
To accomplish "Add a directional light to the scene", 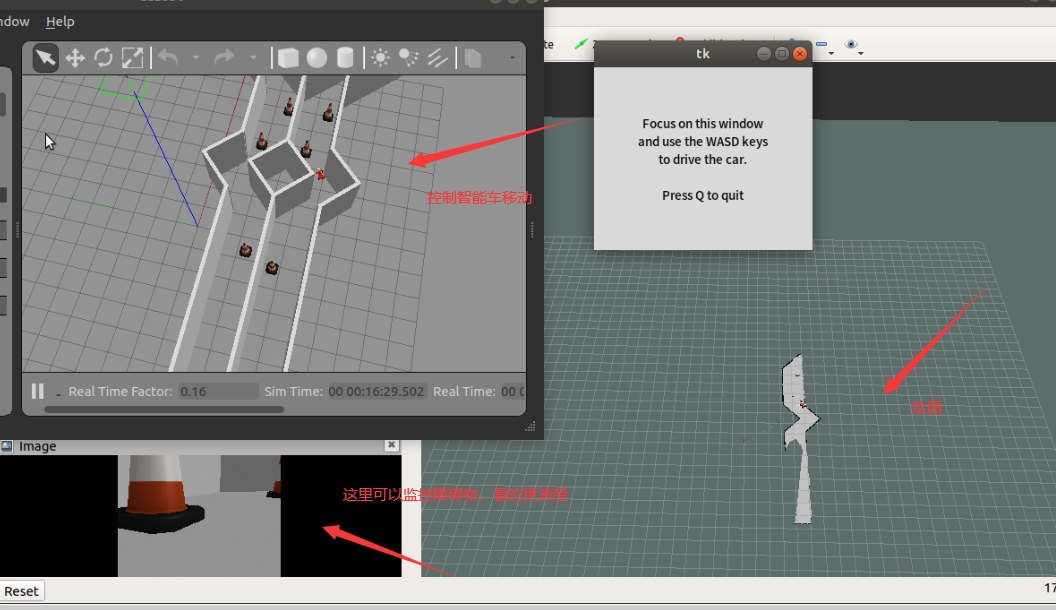I will tap(437, 58).
